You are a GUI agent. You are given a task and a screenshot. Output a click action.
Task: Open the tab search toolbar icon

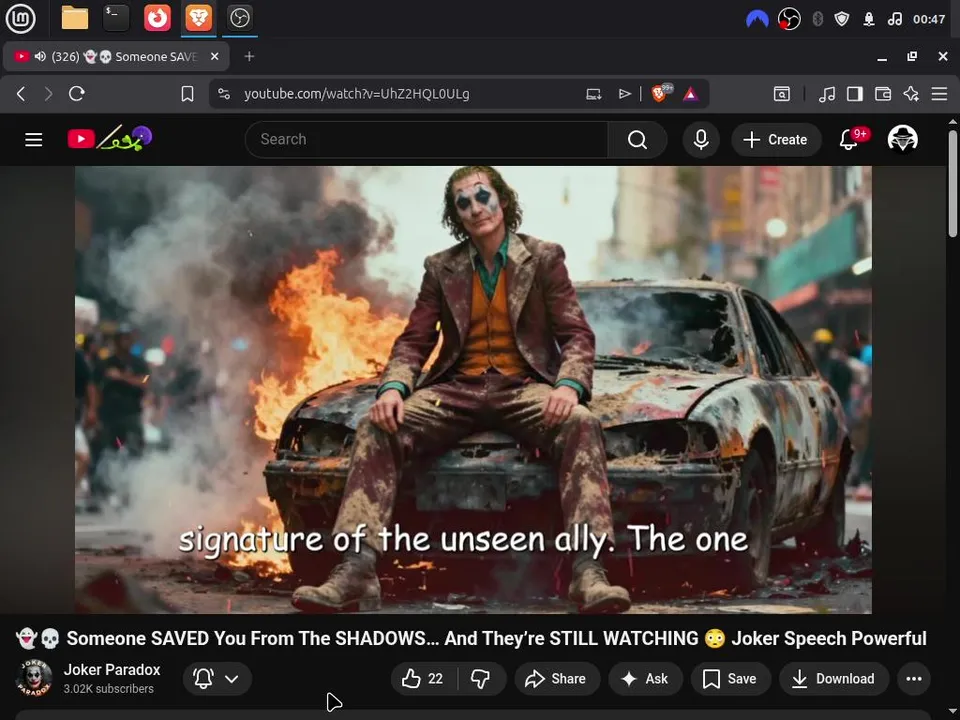782,94
